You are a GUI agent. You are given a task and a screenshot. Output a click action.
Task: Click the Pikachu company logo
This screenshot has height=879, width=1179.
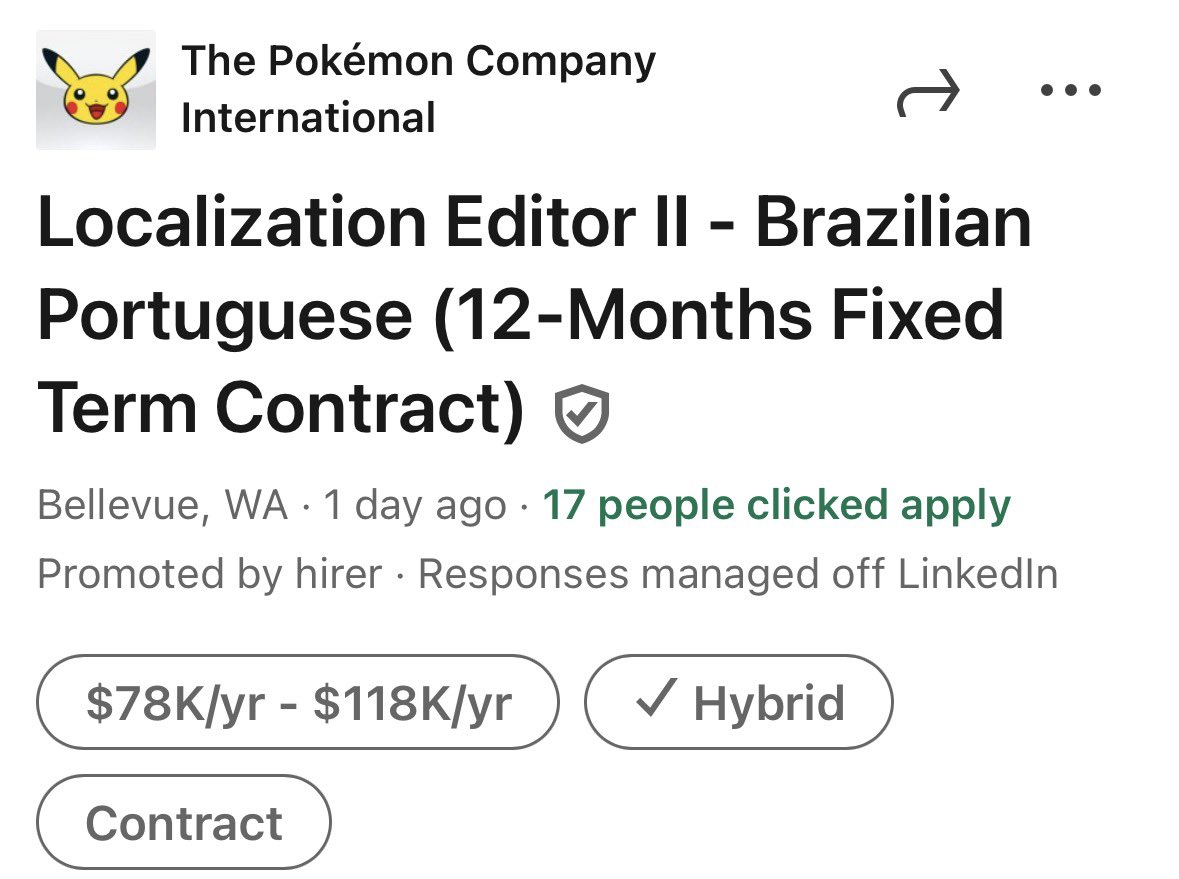[96, 90]
